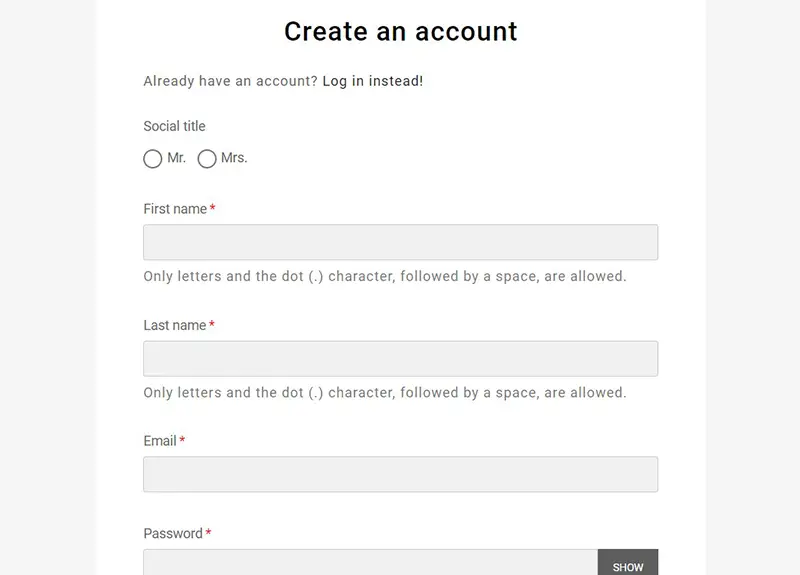
Task: Click the Password field label
Action: pyautogui.click(x=173, y=533)
